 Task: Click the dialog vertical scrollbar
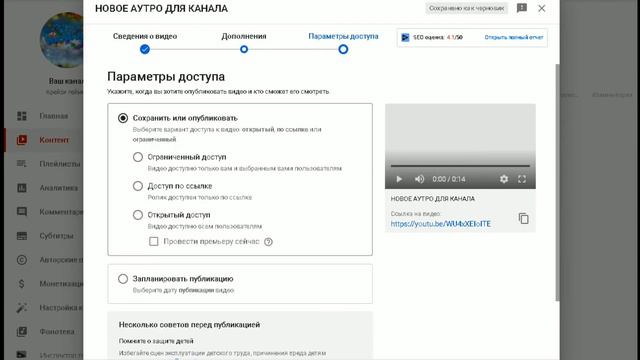pos(558,182)
